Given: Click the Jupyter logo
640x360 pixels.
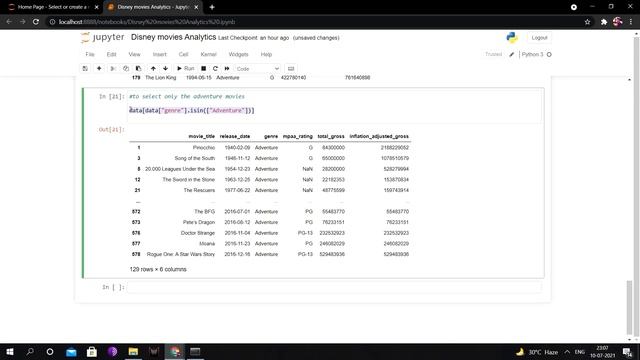Looking at the screenshot, I should coord(103,38).
